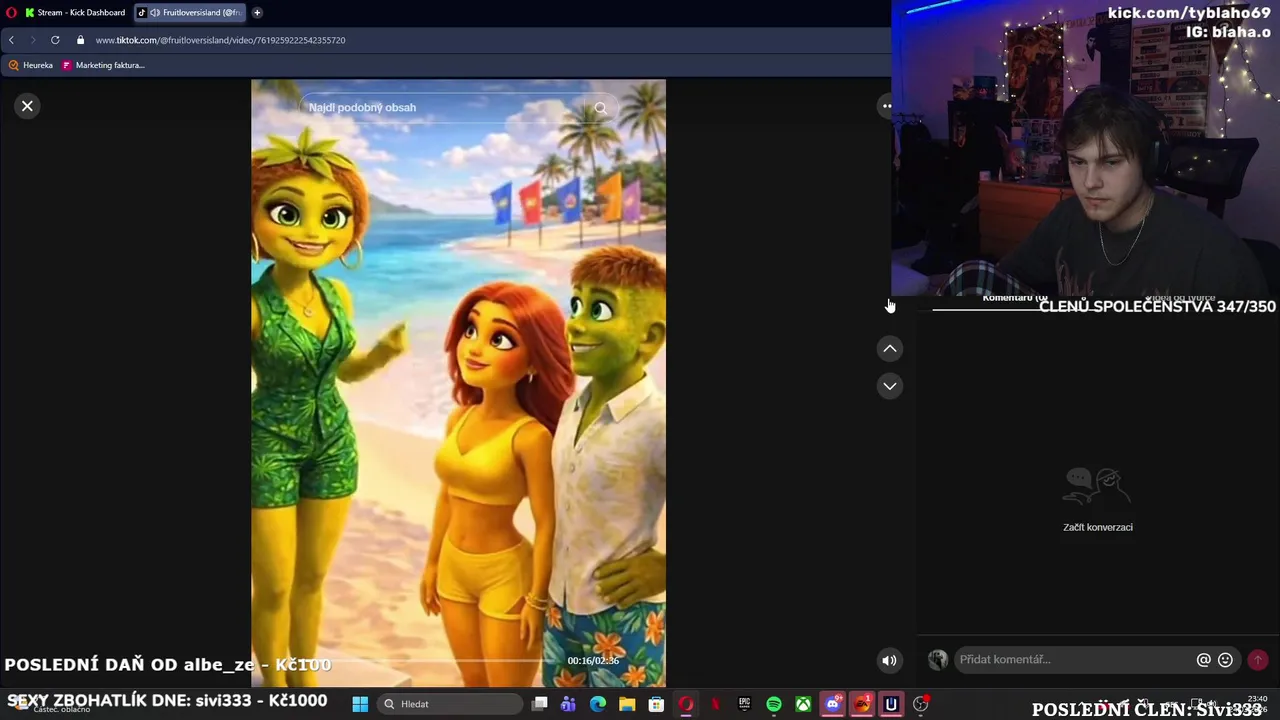
Task: Post the comment with send button
Action: [1258, 660]
